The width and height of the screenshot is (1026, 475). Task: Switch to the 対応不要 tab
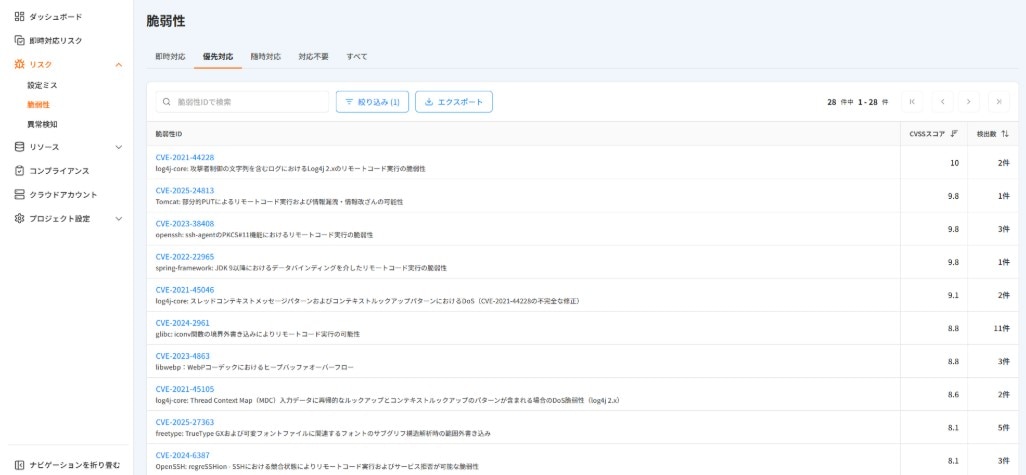pyautogui.click(x=313, y=57)
